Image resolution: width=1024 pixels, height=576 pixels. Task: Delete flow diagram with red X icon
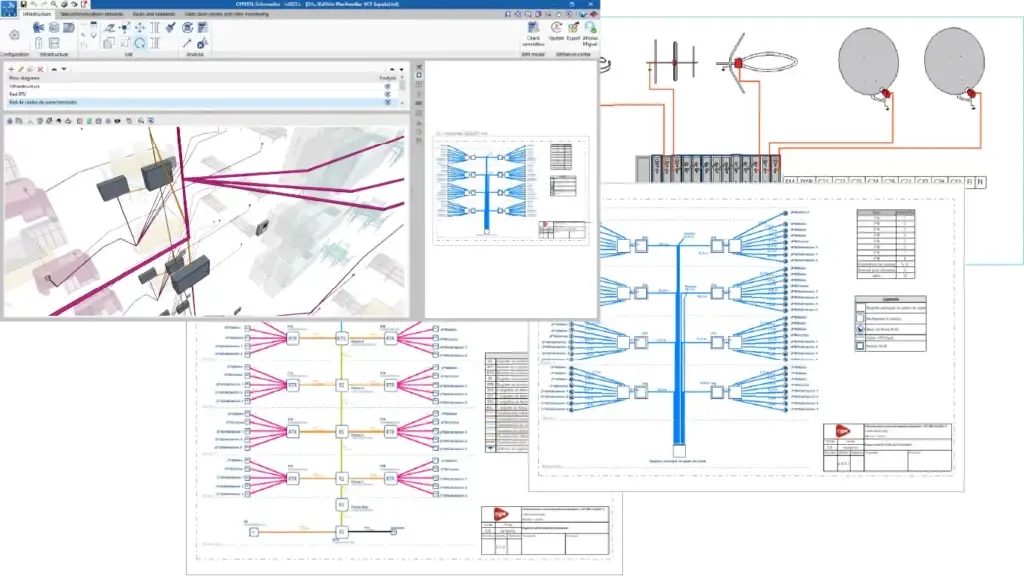39,69
